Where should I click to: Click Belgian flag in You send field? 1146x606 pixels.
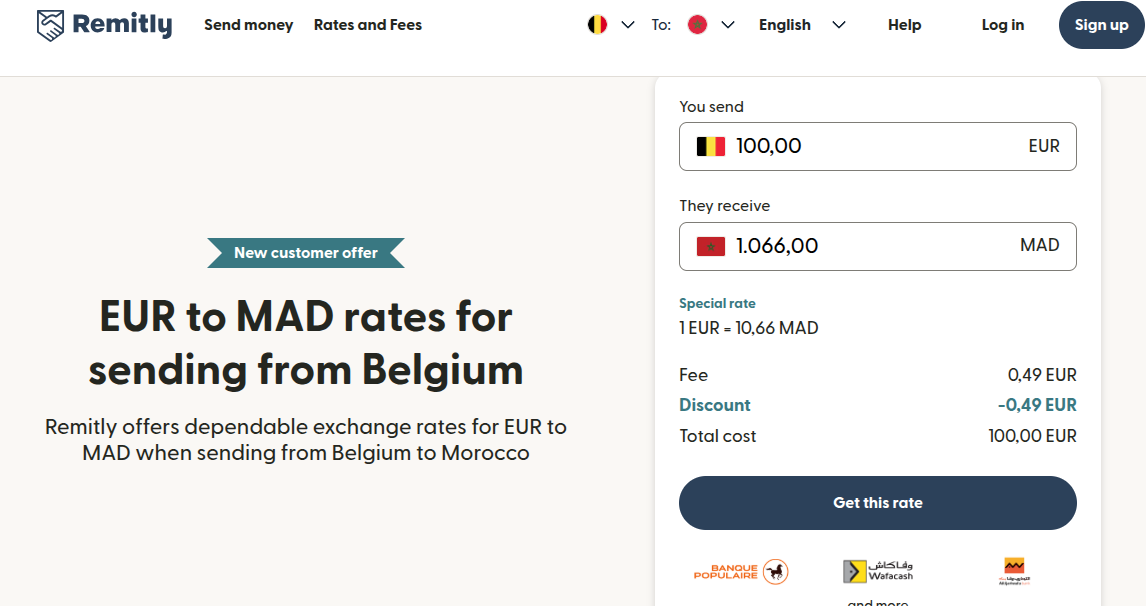click(711, 147)
